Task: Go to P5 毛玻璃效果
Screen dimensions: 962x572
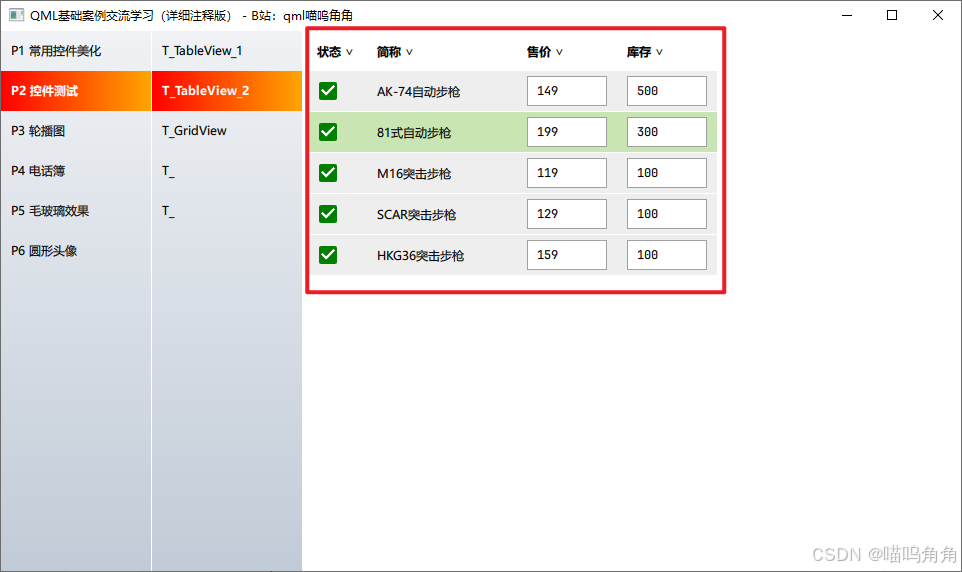Action: 76,211
